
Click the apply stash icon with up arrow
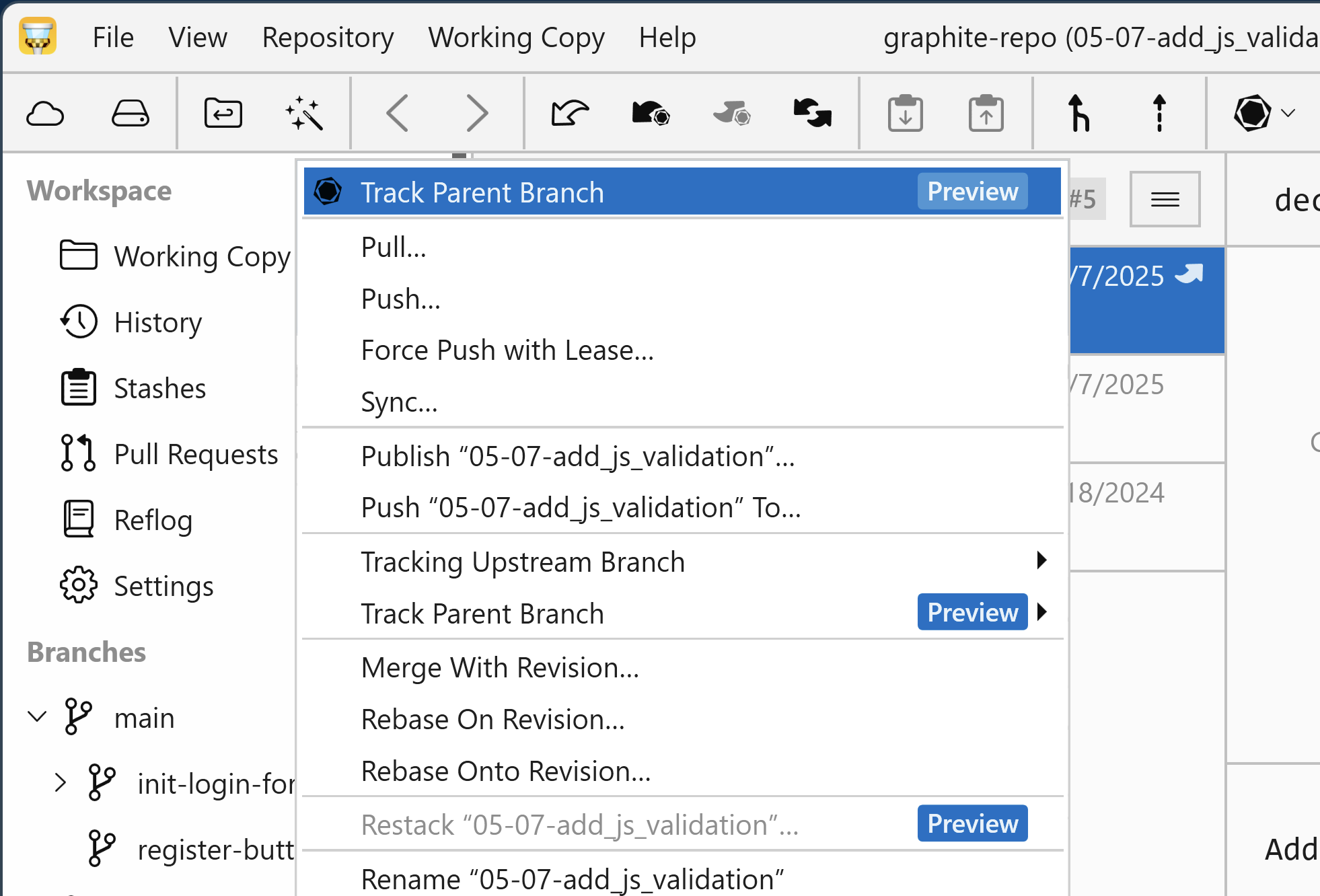(x=986, y=114)
